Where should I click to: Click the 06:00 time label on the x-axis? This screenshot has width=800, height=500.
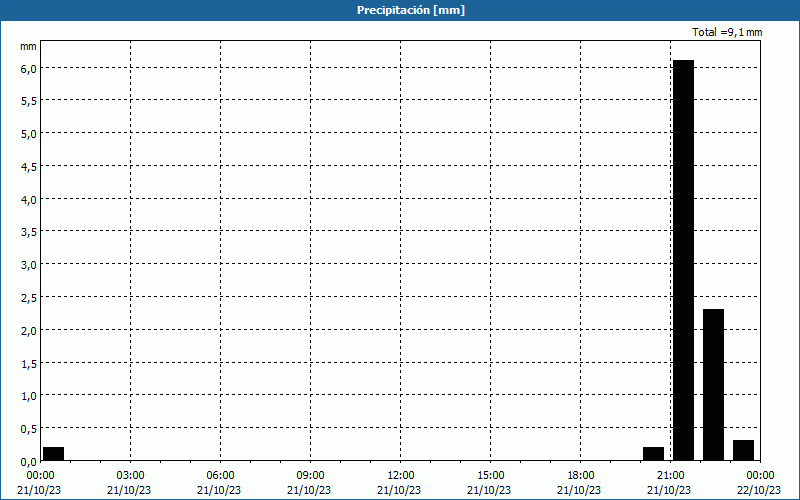[220, 476]
